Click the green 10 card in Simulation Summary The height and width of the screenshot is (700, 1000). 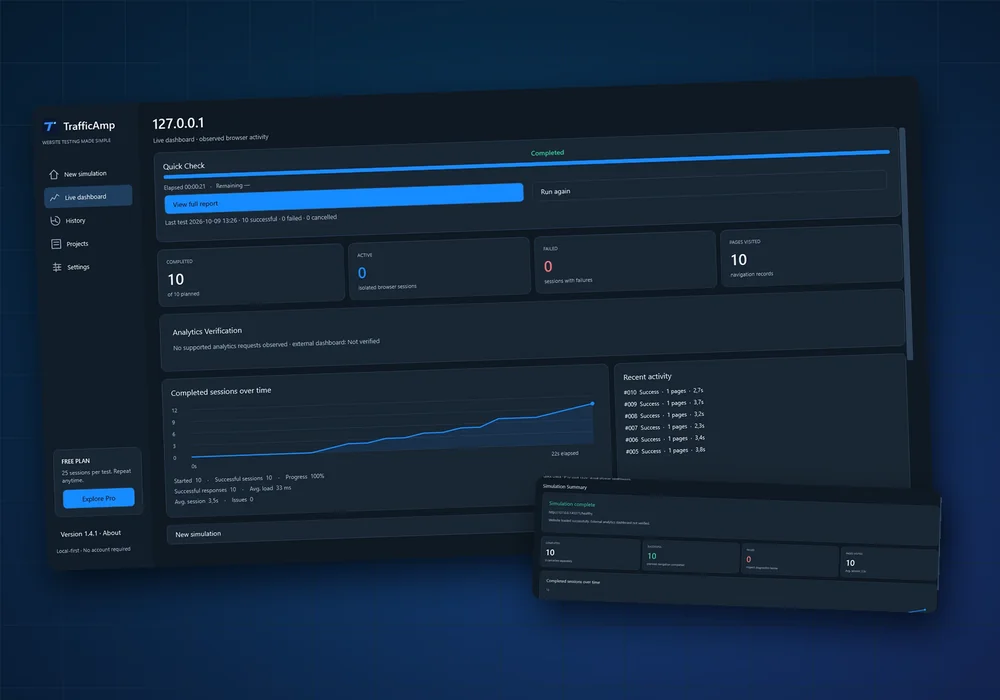click(x=691, y=556)
